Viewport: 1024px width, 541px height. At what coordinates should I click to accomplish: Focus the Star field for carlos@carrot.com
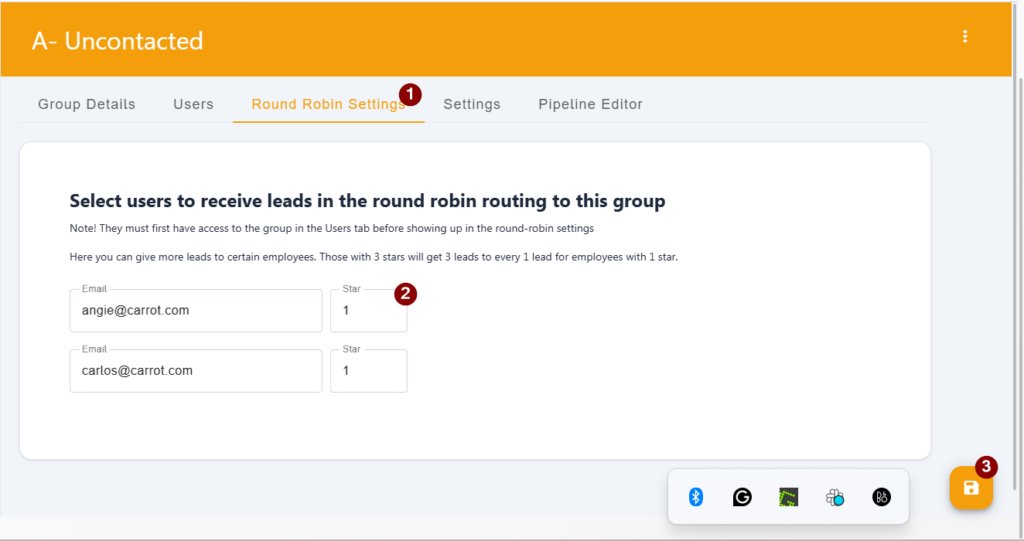(x=369, y=370)
